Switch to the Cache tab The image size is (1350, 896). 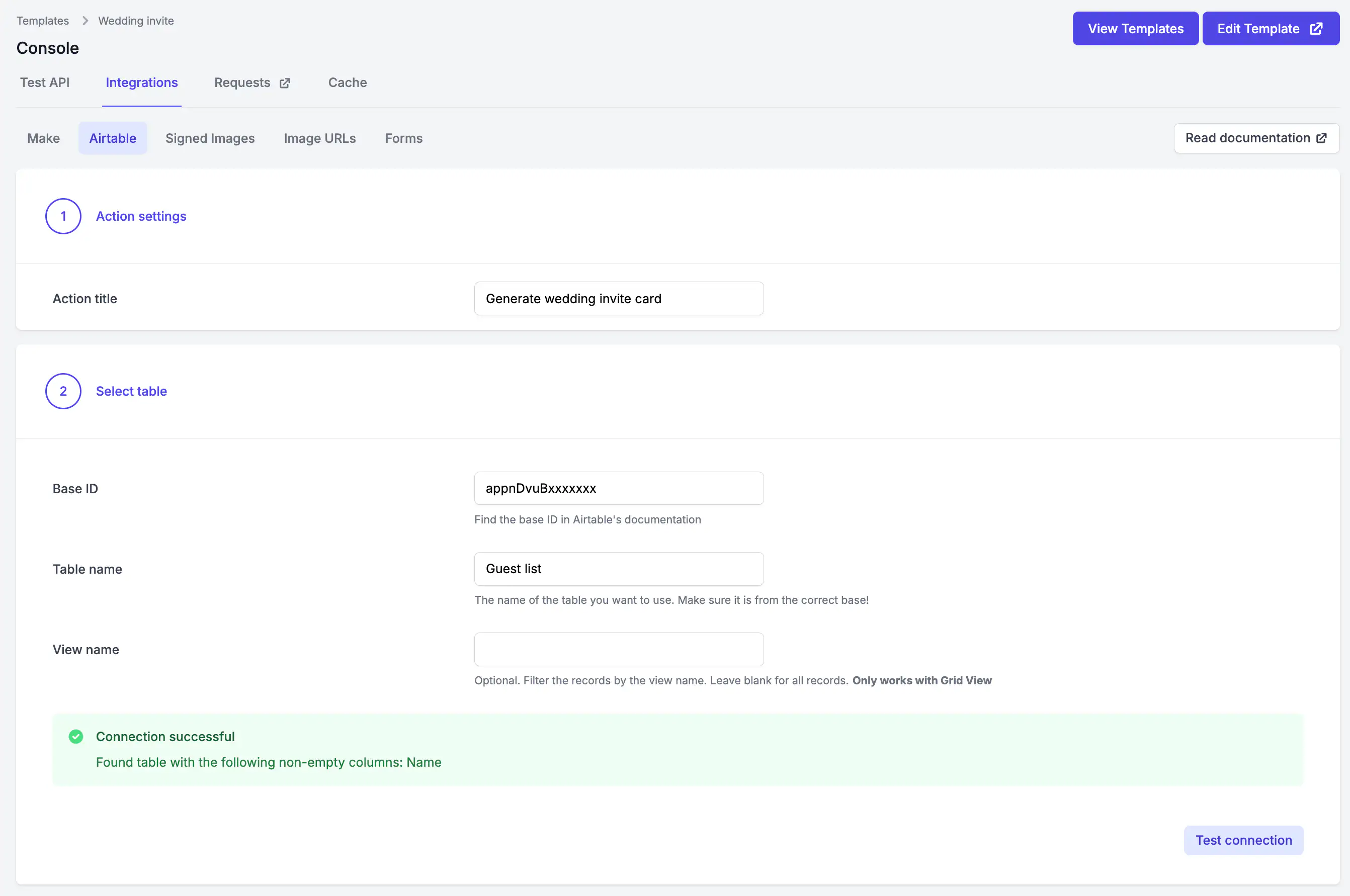(348, 82)
